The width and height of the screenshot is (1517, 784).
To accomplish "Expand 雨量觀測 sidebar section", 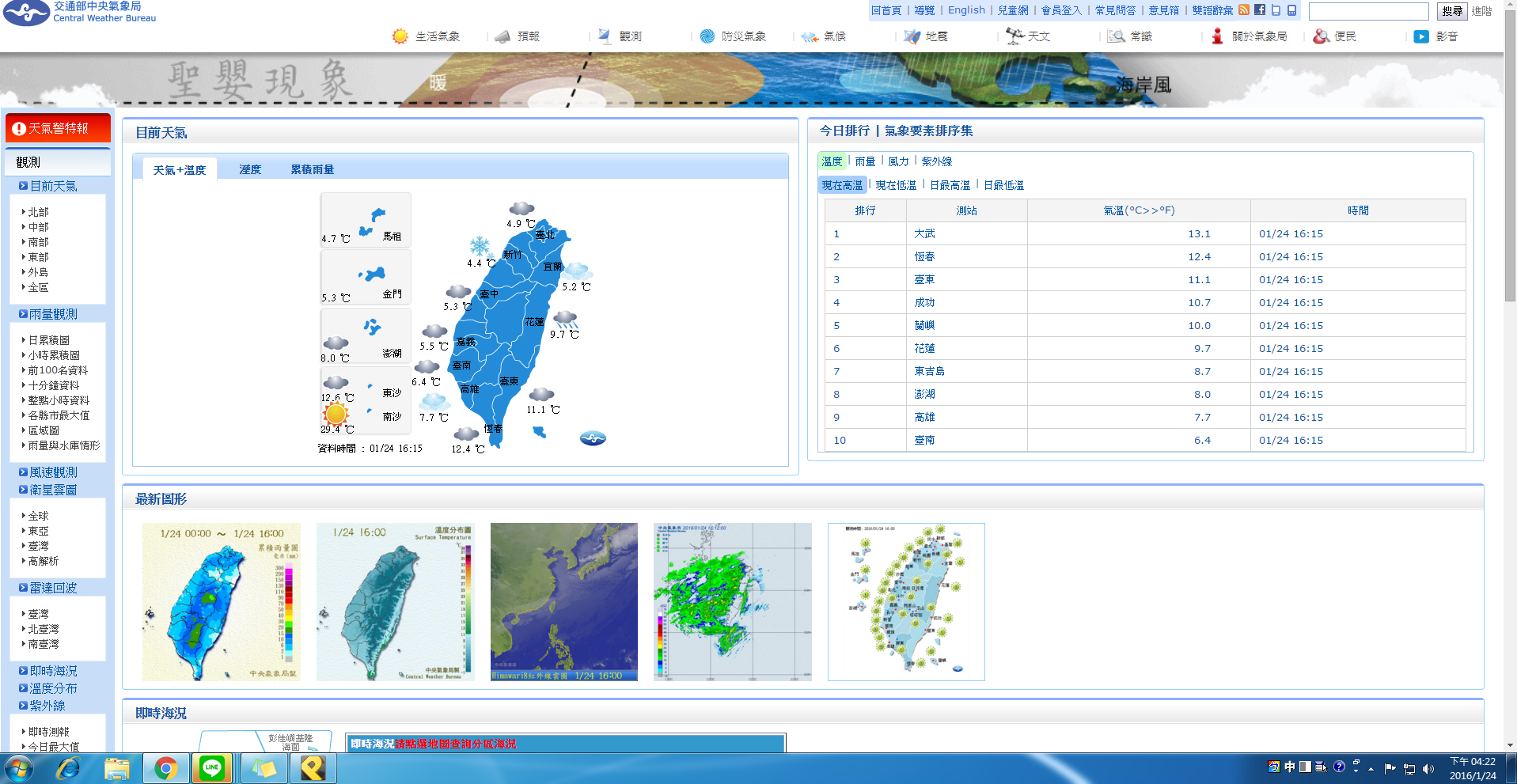I will [48, 314].
